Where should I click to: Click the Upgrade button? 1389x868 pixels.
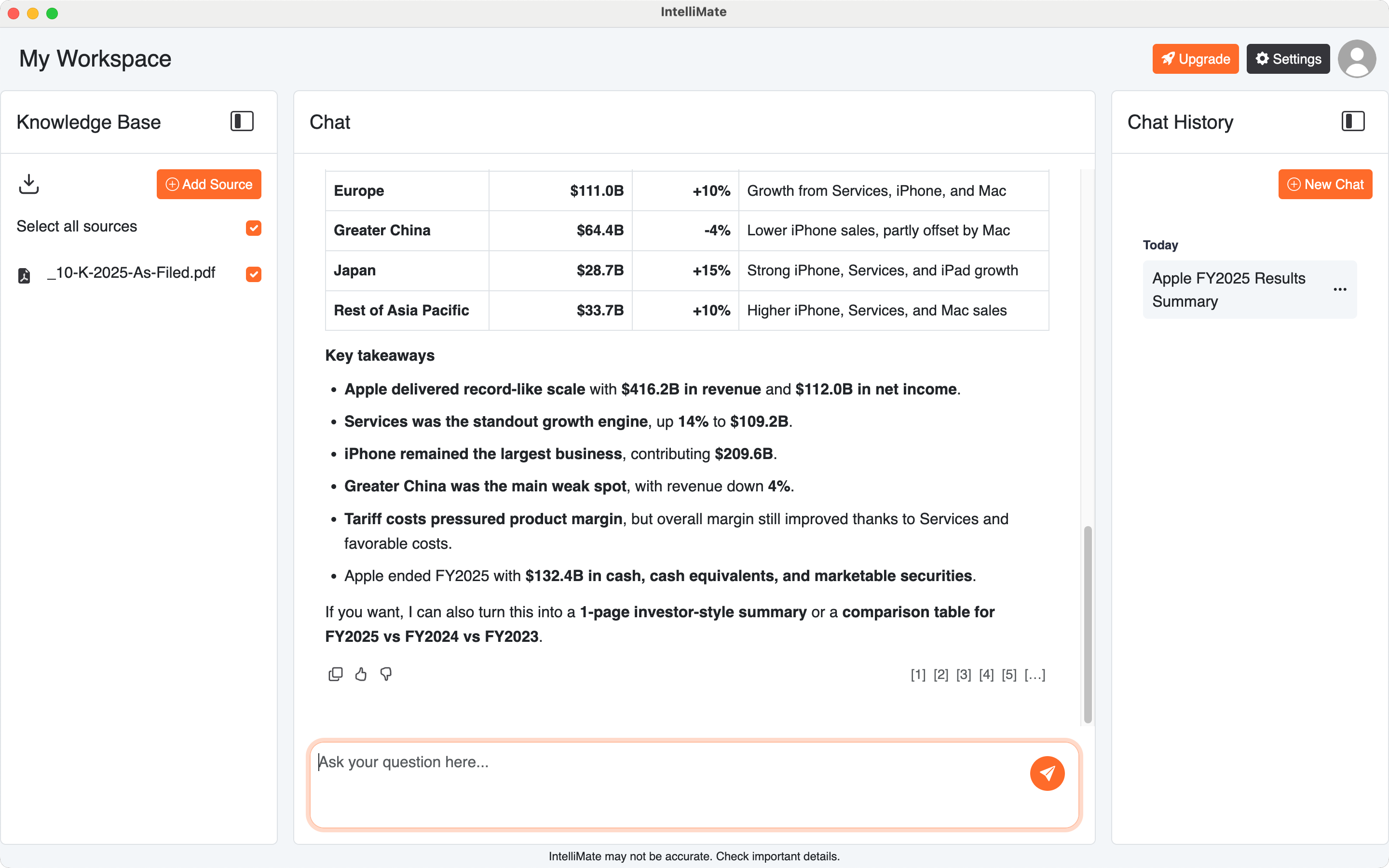tap(1195, 58)
